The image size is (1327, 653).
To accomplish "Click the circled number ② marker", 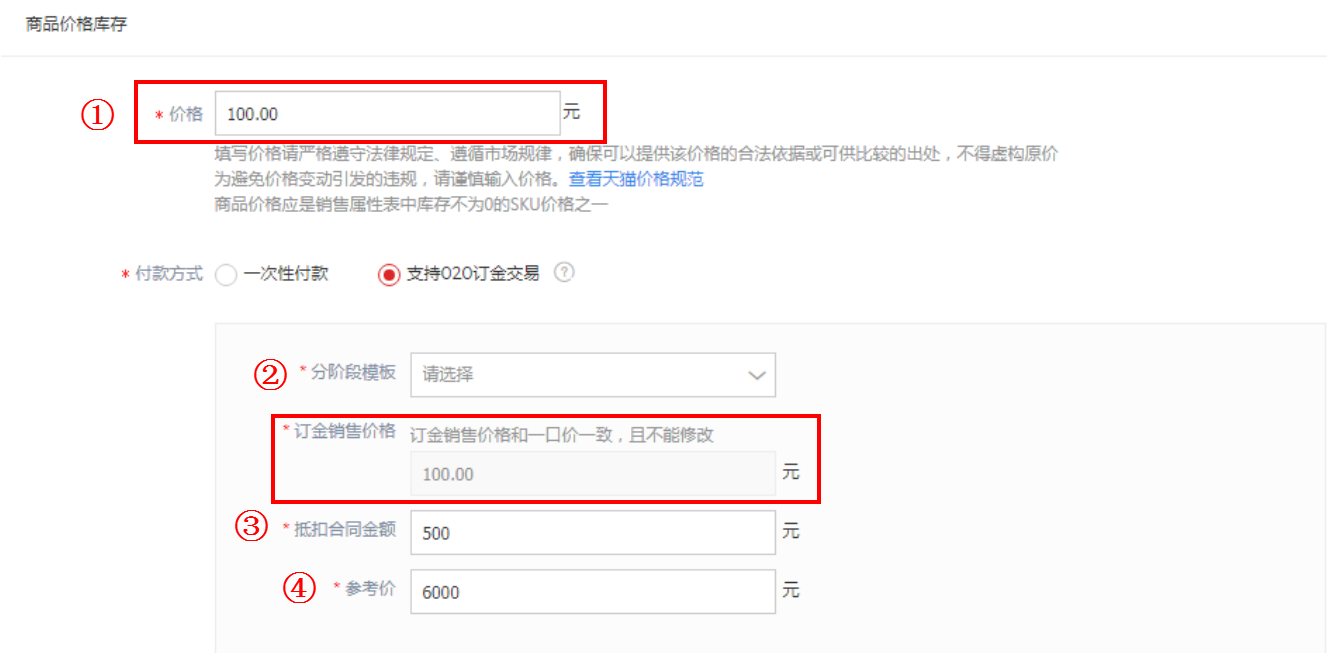I will (270, 375).
